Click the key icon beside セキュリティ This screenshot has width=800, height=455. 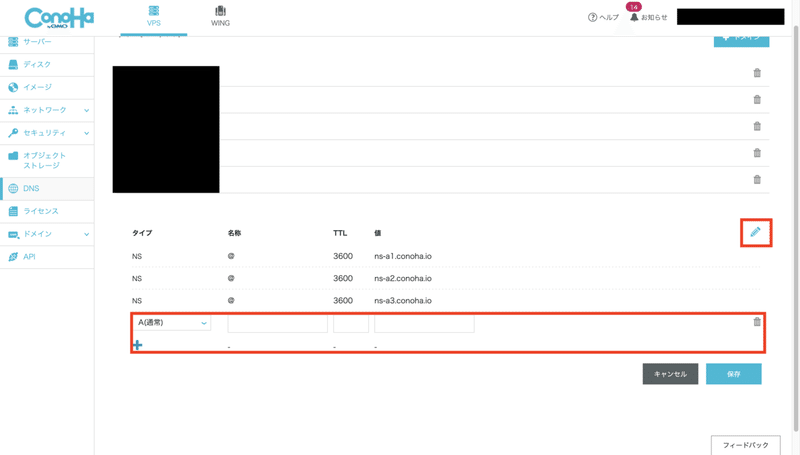(x=13, y=133)
